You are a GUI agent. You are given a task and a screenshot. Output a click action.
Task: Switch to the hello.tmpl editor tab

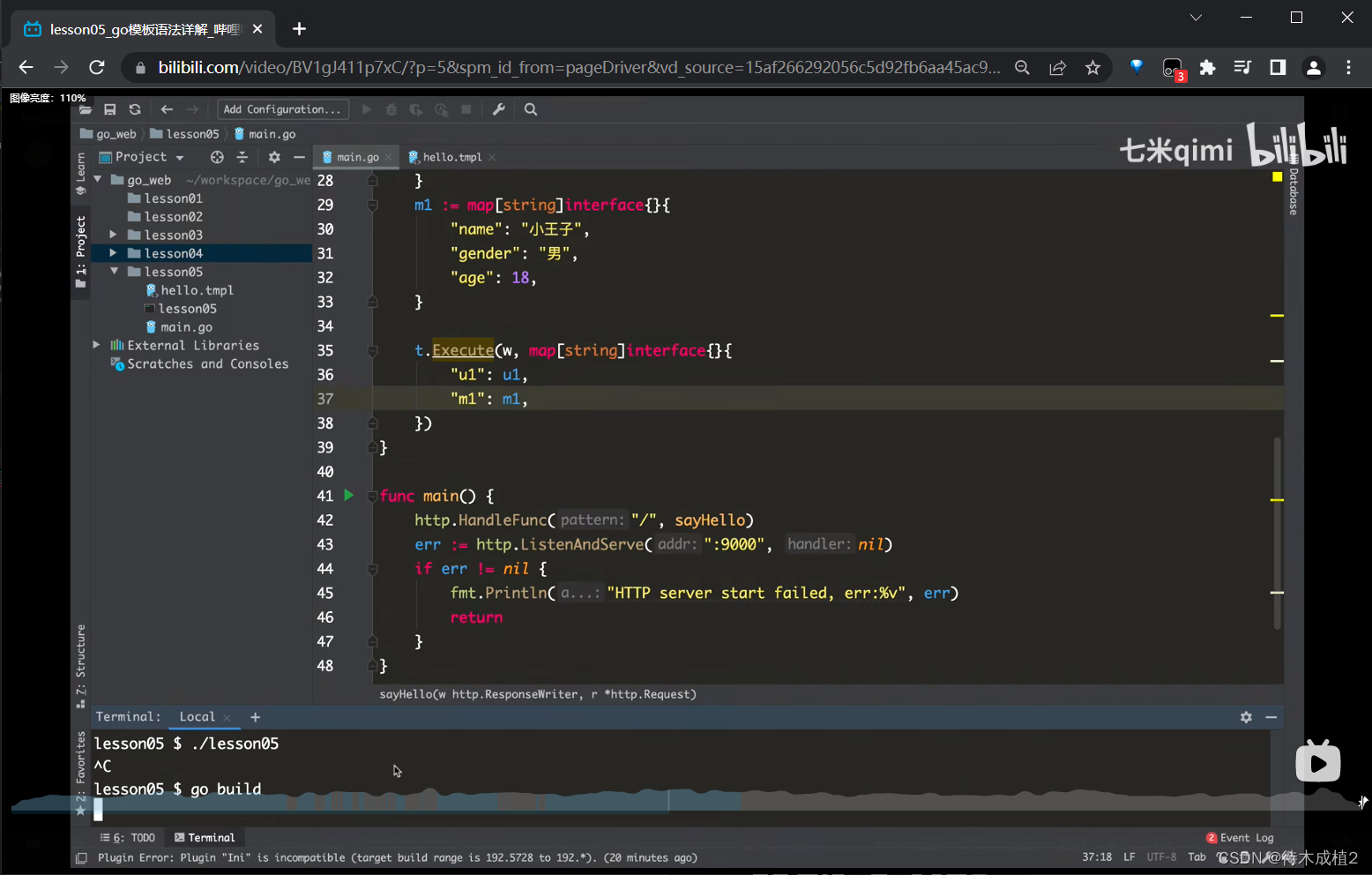coord(451,157)
